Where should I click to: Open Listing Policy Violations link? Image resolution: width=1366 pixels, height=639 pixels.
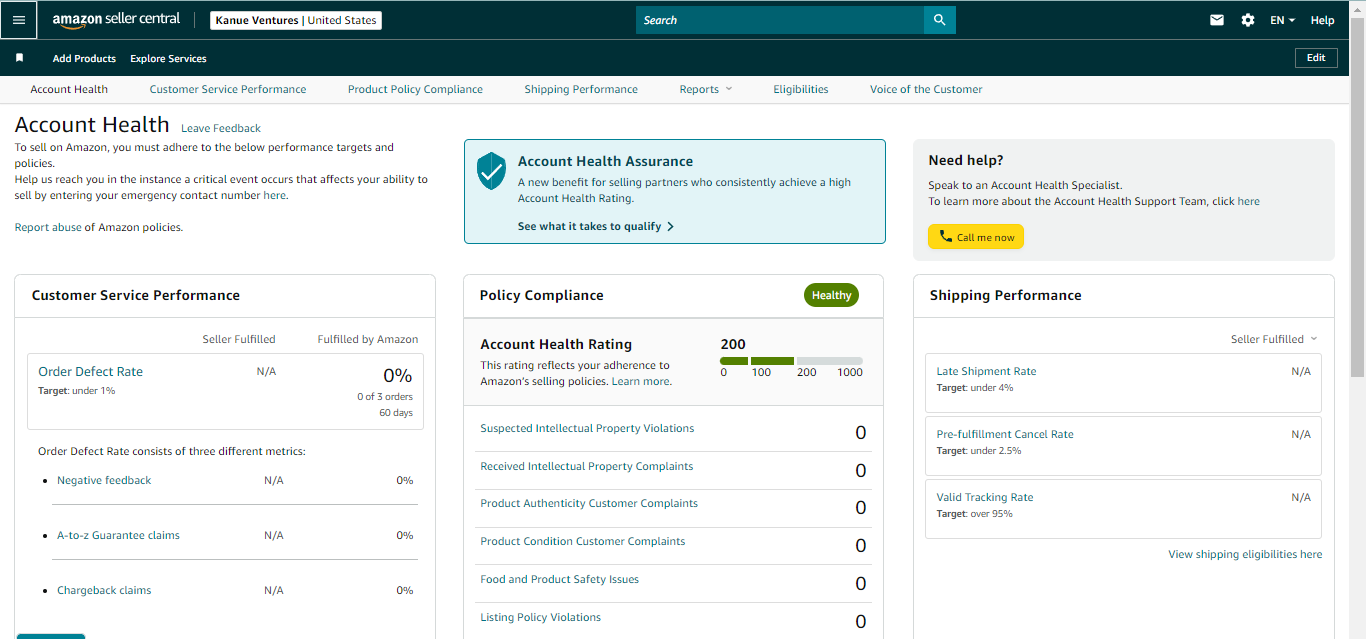(540, 617)
